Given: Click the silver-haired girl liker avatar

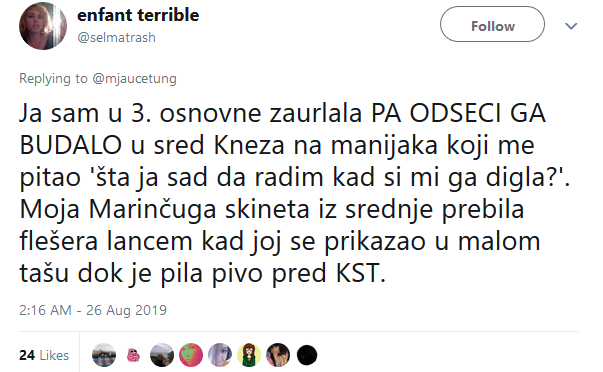Looking at the screenshot, I should (220, 355).
